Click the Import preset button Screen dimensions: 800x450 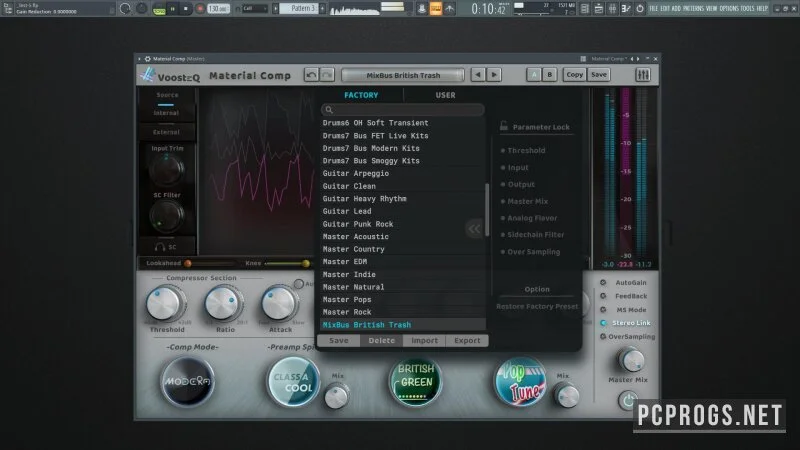pyautogui.click(x=424, y=341)
